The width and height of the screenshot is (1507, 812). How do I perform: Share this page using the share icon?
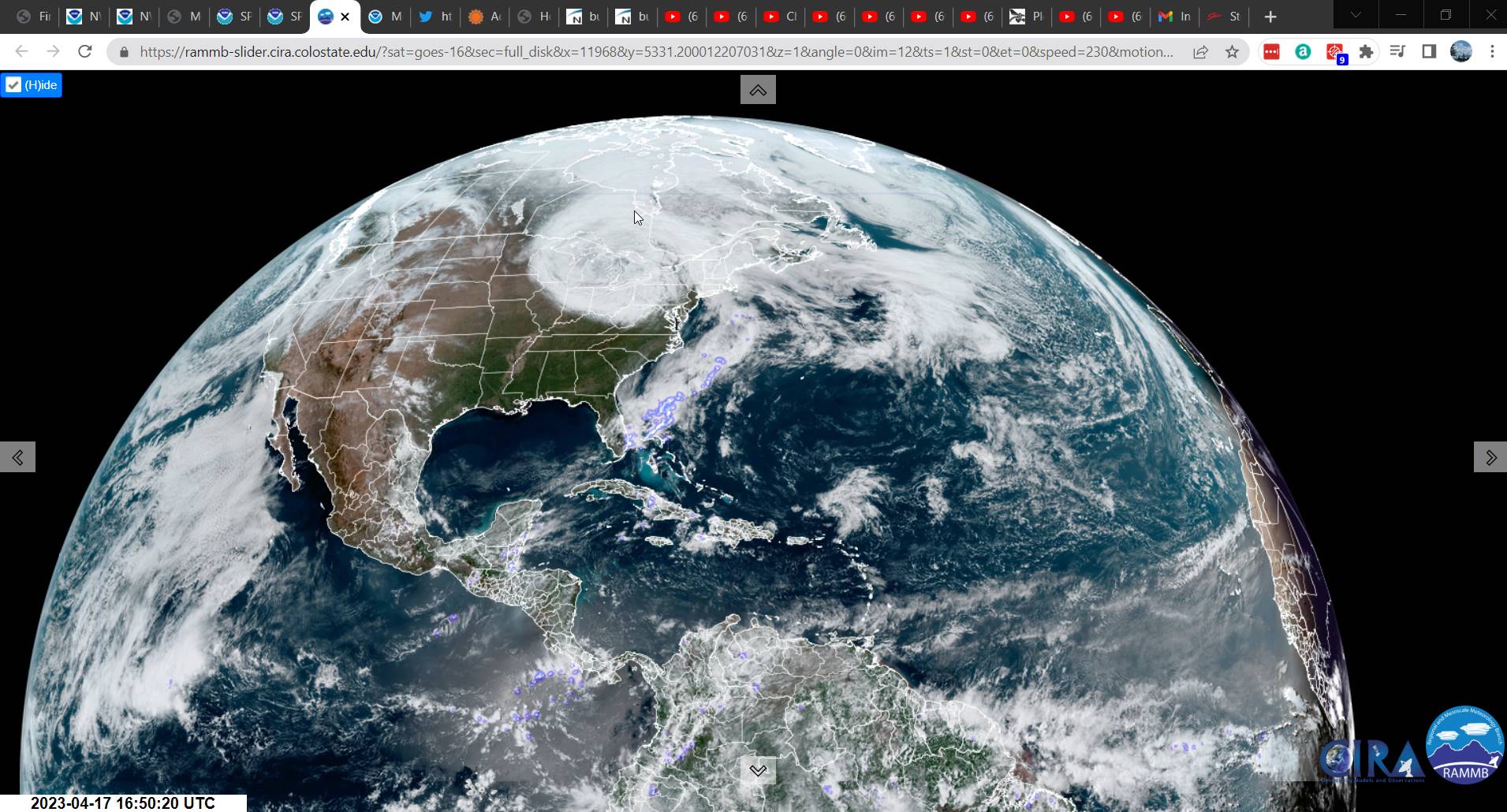pyautogui.click(x=1200, y=52)
